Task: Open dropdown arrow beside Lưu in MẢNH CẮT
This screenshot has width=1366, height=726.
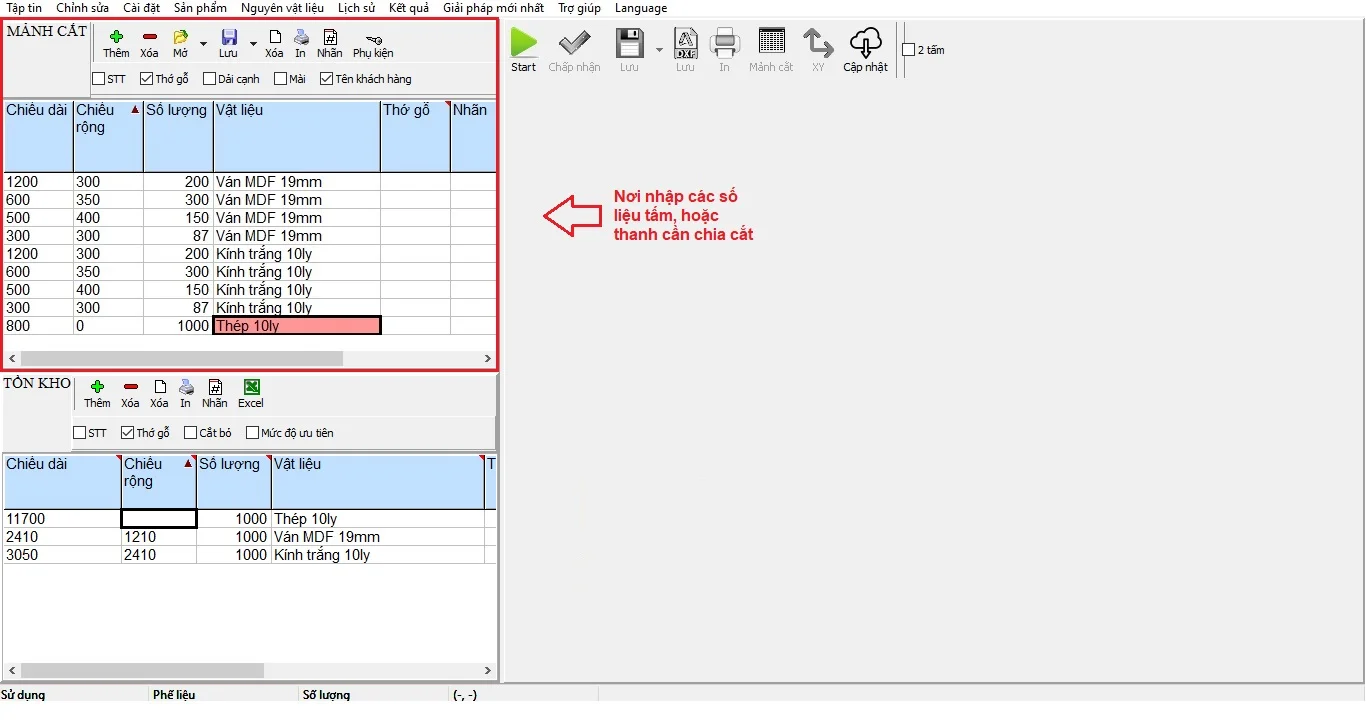Action: [x=253, y=44]
